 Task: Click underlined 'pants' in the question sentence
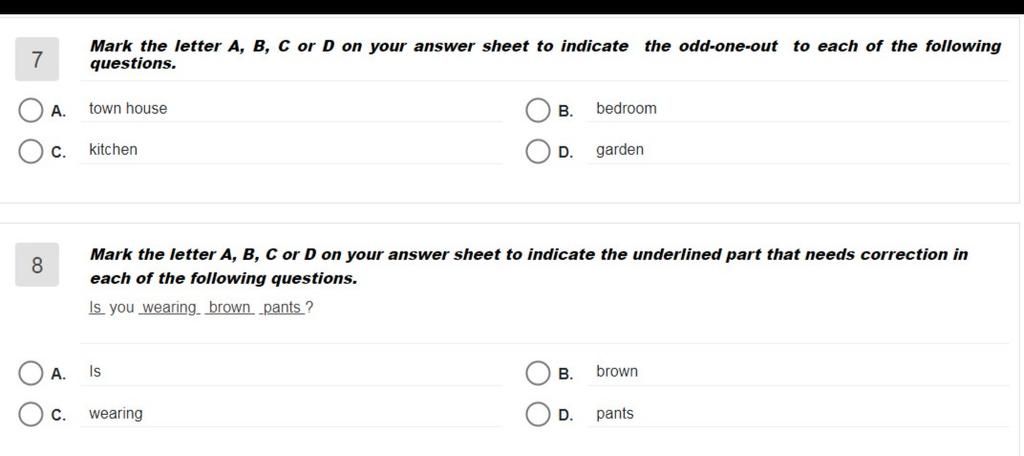click(x=282, y=308)
